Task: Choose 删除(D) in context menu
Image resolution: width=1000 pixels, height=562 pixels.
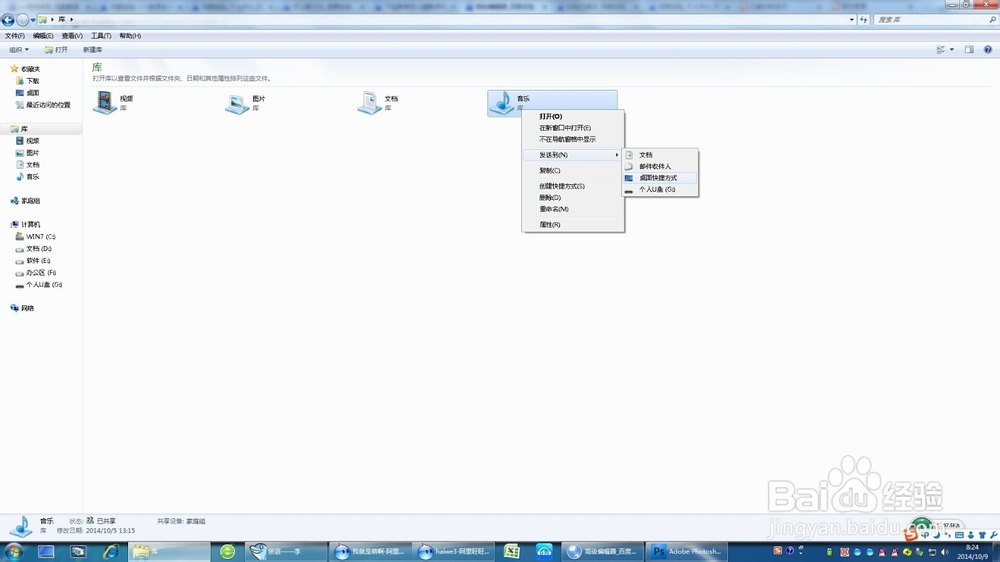Action: tap(573, 198)
